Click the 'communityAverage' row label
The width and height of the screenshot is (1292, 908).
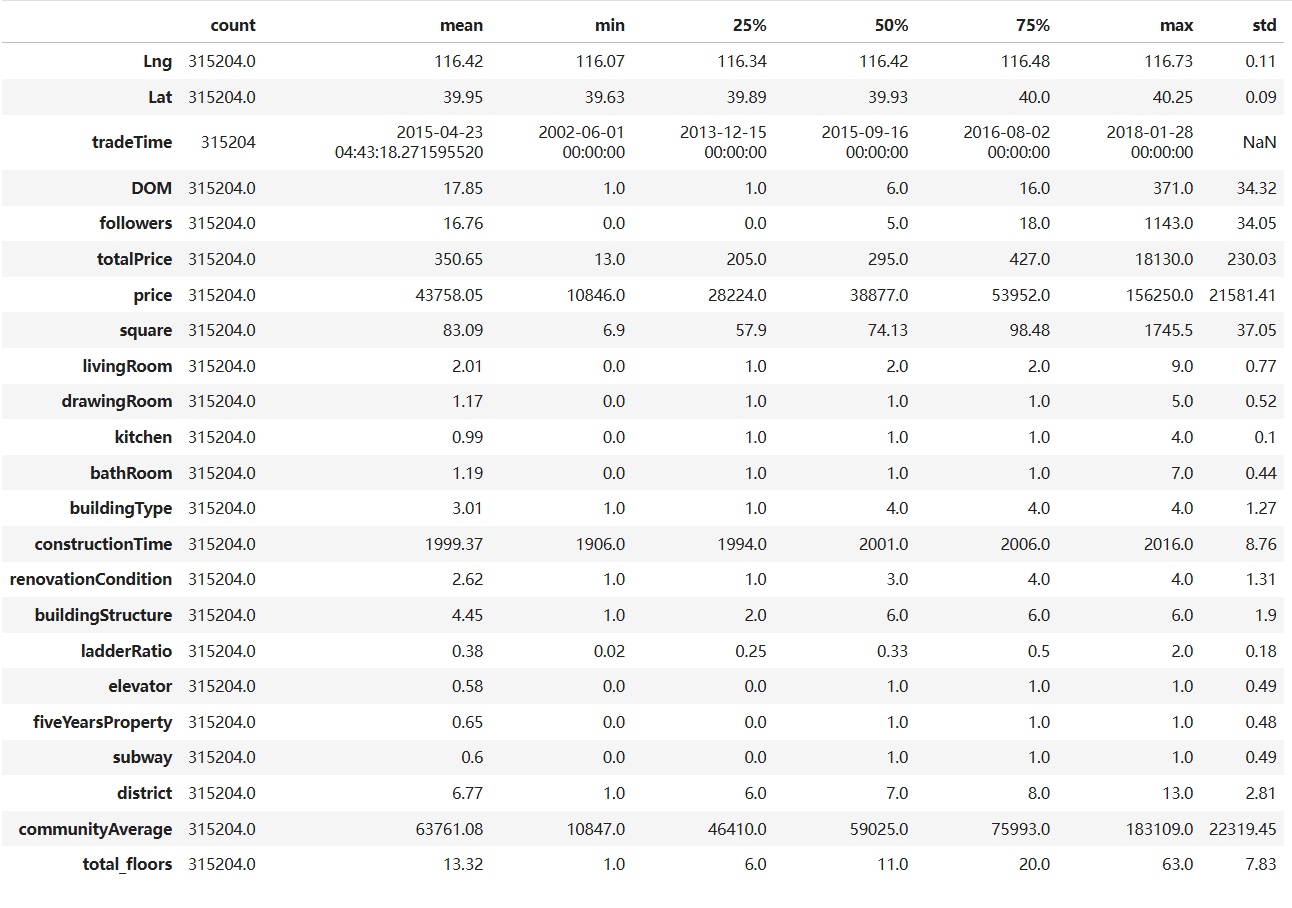coord(95,829)
